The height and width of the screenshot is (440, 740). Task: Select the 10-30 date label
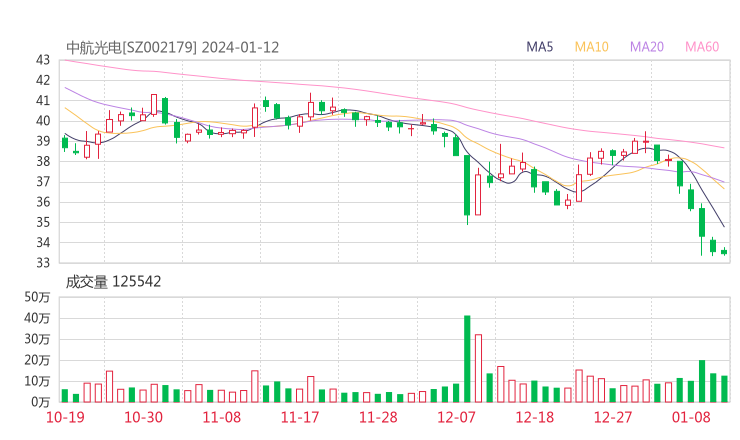click(x=143, y=417)
